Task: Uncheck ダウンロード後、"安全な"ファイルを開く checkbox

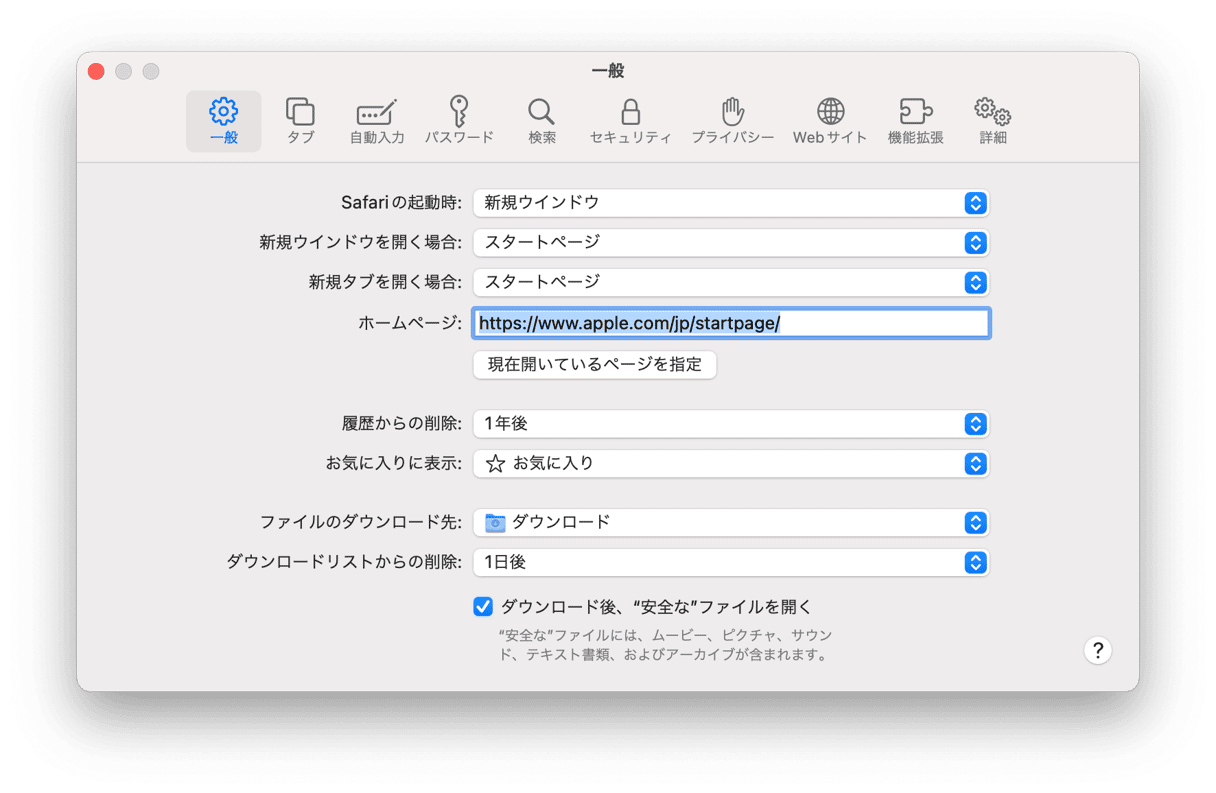Action: click(483, 606)
